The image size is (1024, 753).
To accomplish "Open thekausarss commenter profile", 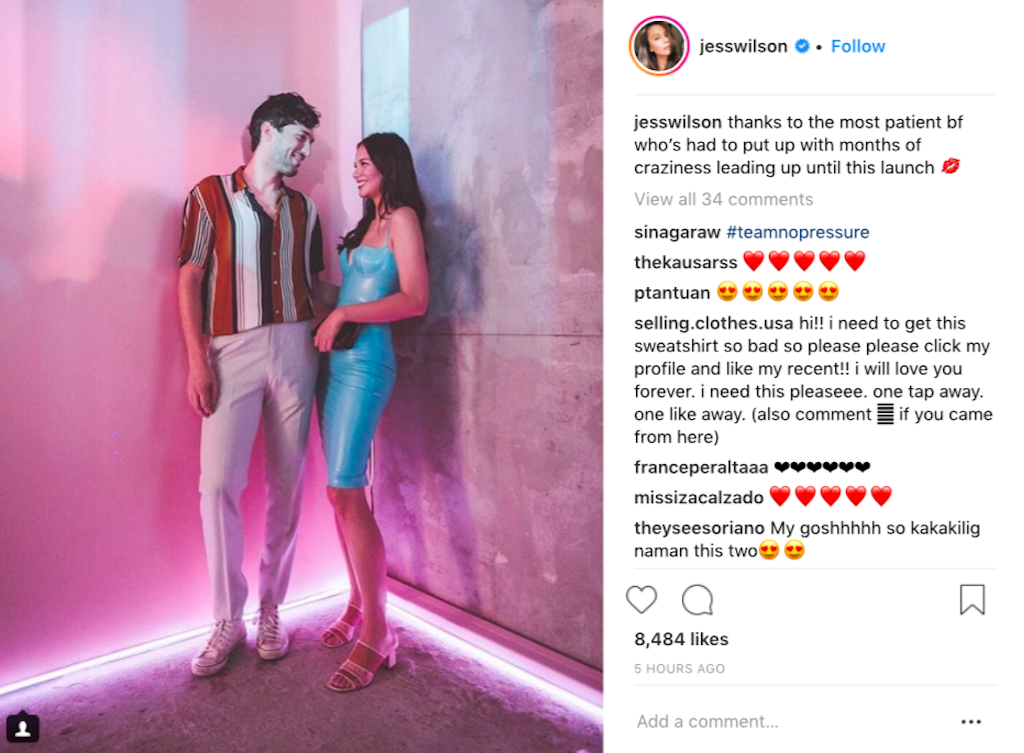I will point(686,262).
